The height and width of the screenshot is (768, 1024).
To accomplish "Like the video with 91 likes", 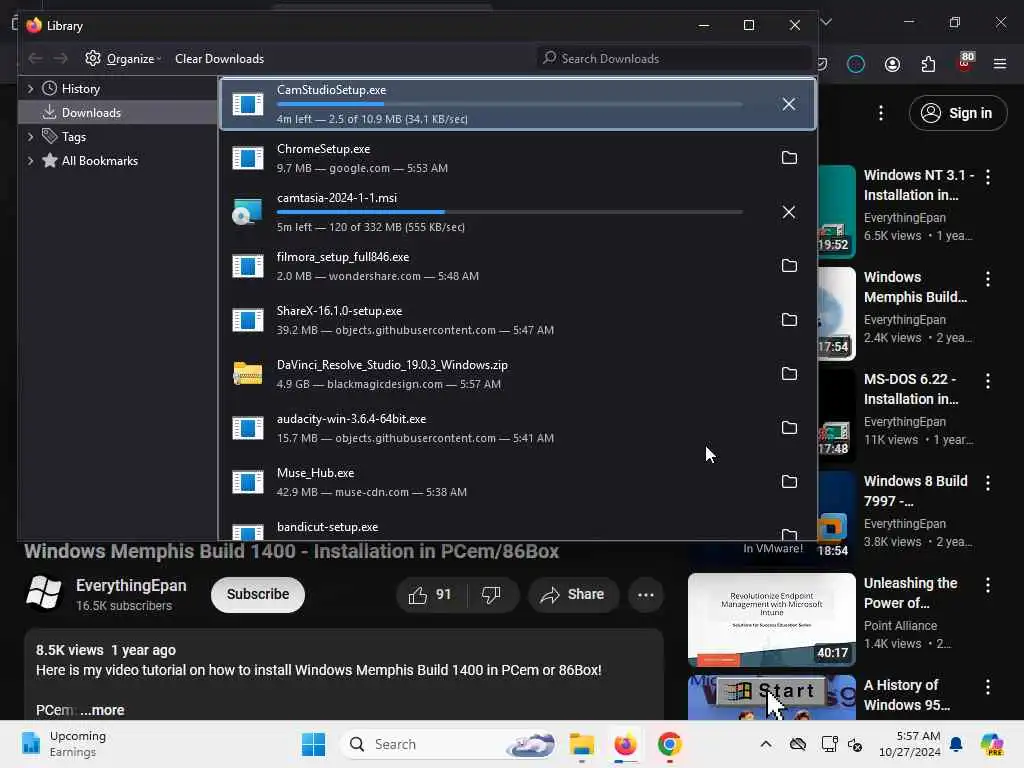I will (x=430, y=594).
